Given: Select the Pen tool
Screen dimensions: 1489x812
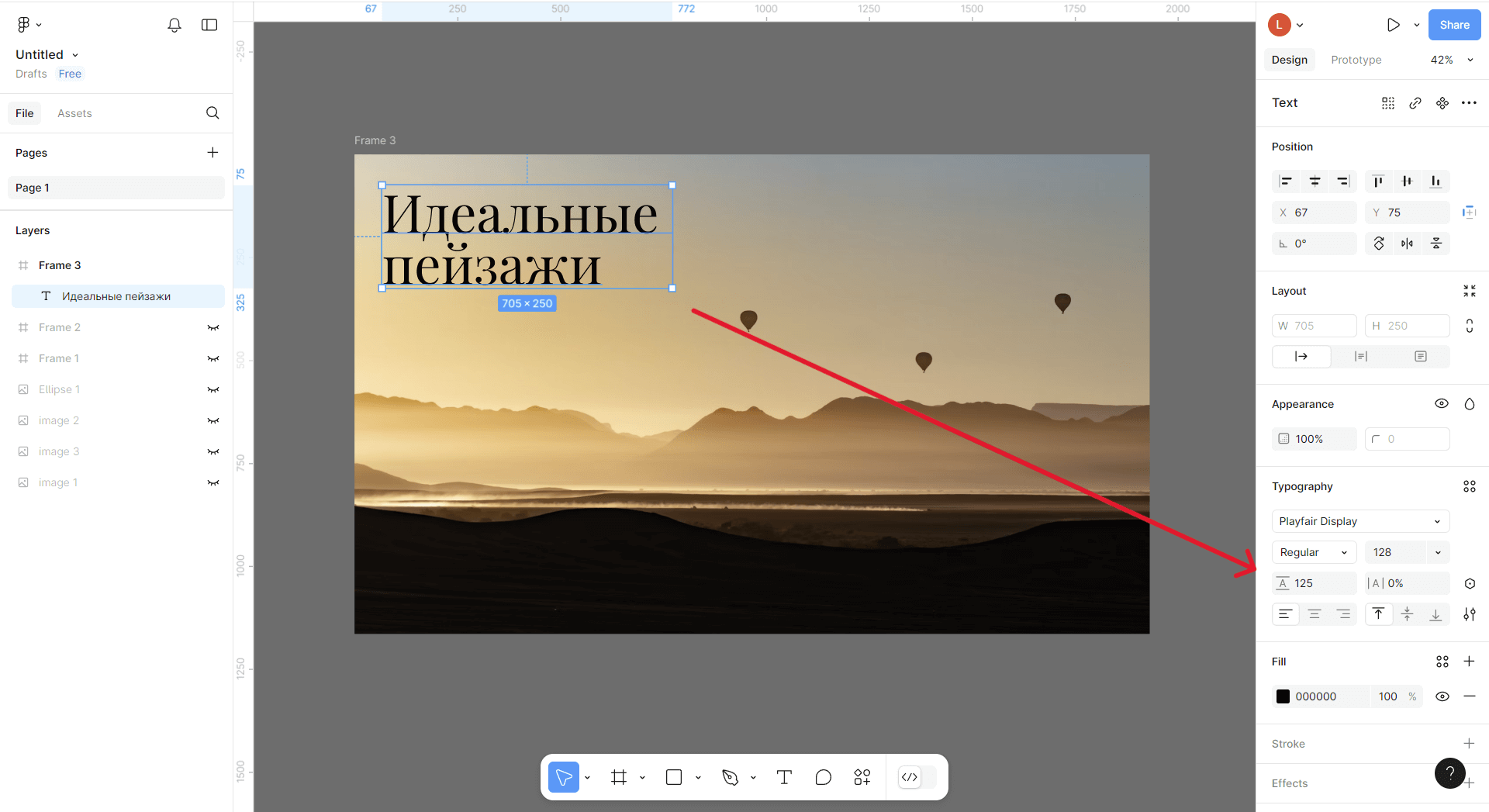Looking at the screenshot, I should click(x=730, y=777).
